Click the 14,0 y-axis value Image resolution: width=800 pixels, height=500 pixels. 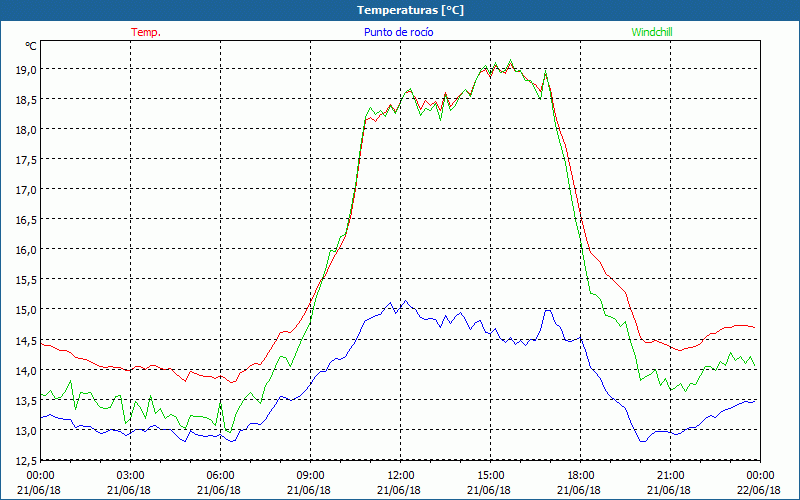point(26,370)
